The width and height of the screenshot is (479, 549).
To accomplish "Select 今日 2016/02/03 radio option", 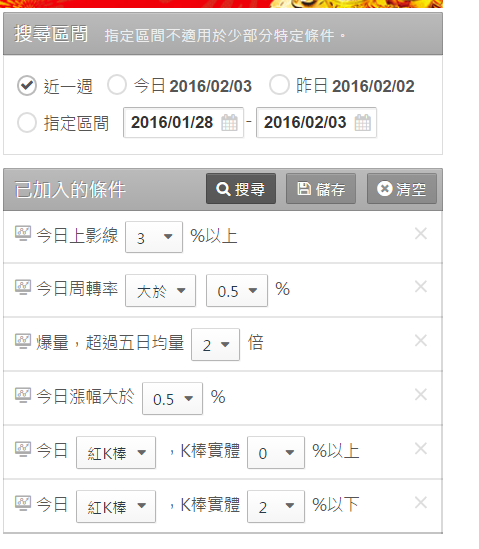I will coord(117,85).
